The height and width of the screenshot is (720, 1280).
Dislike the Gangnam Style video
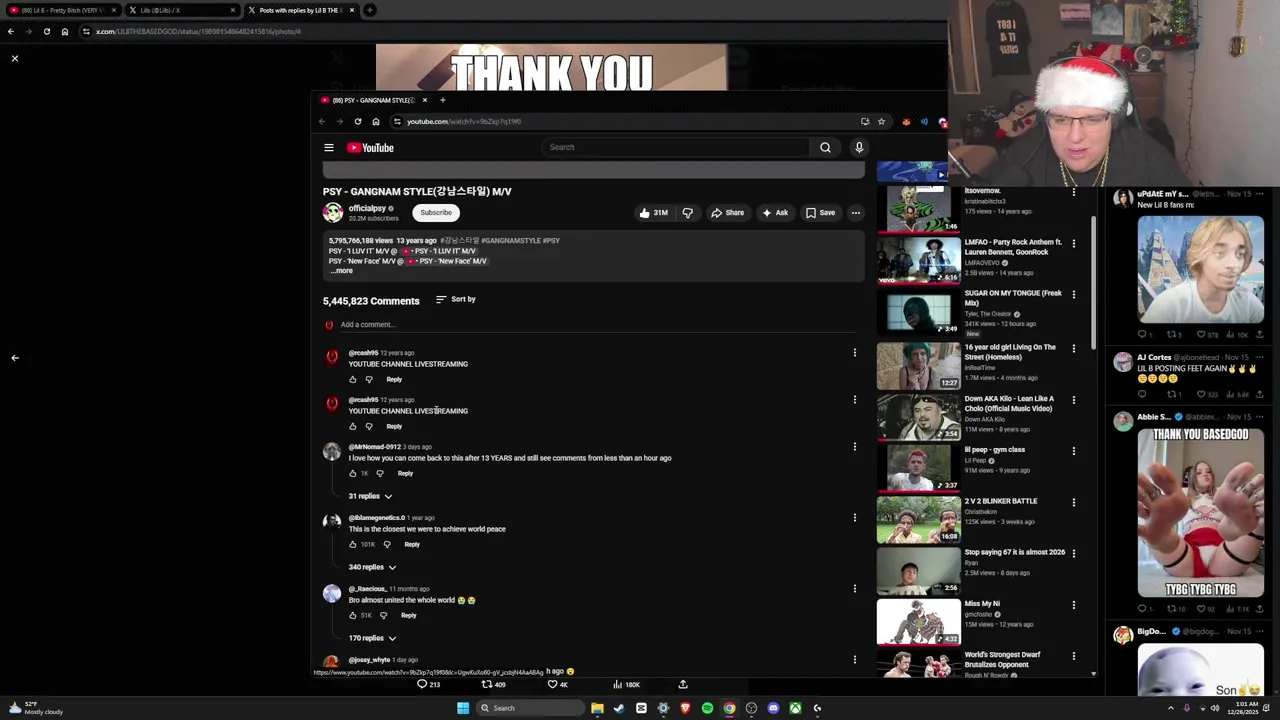[x=687, y=213]
